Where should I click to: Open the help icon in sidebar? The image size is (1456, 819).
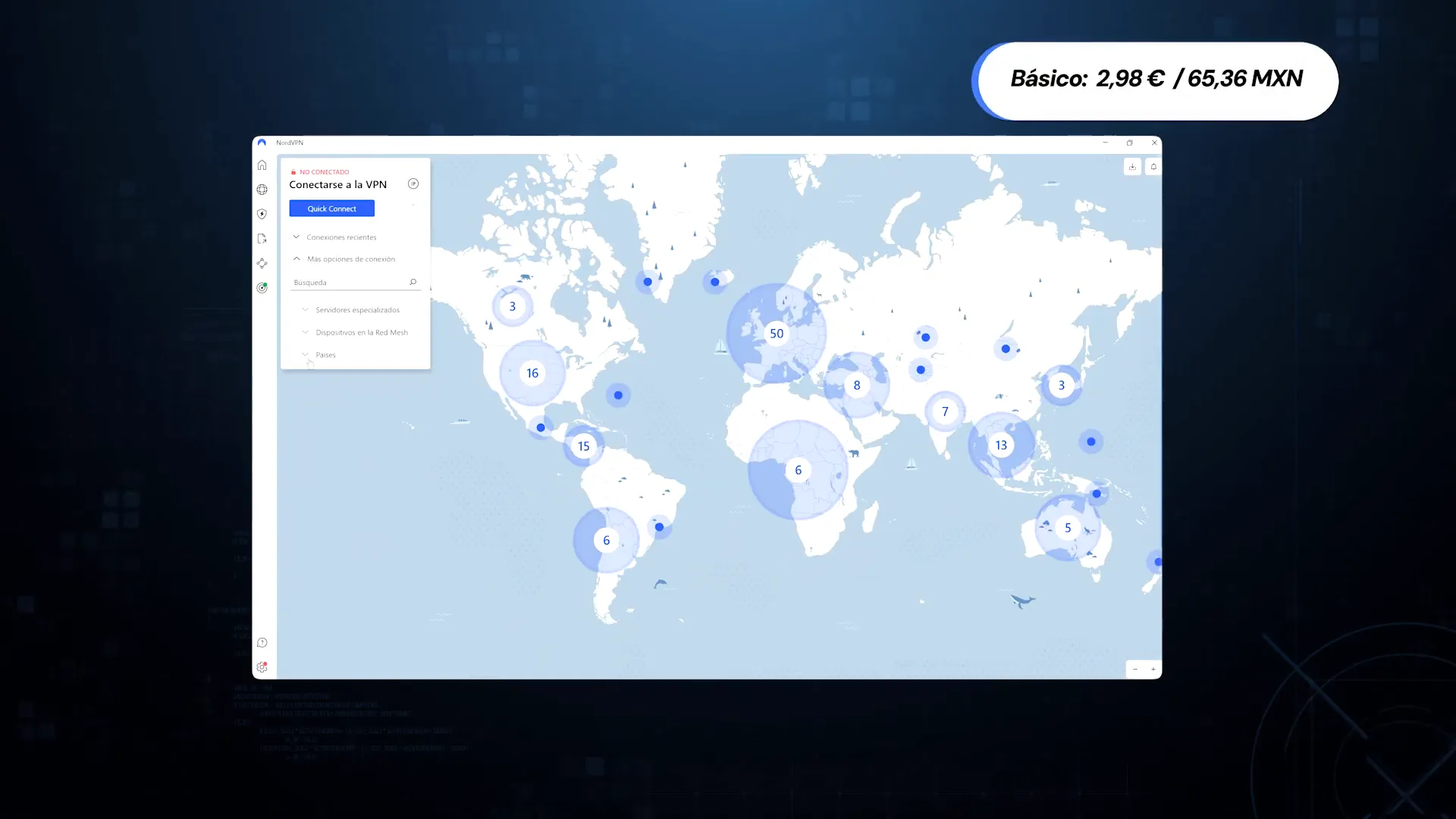click(262, 643)
